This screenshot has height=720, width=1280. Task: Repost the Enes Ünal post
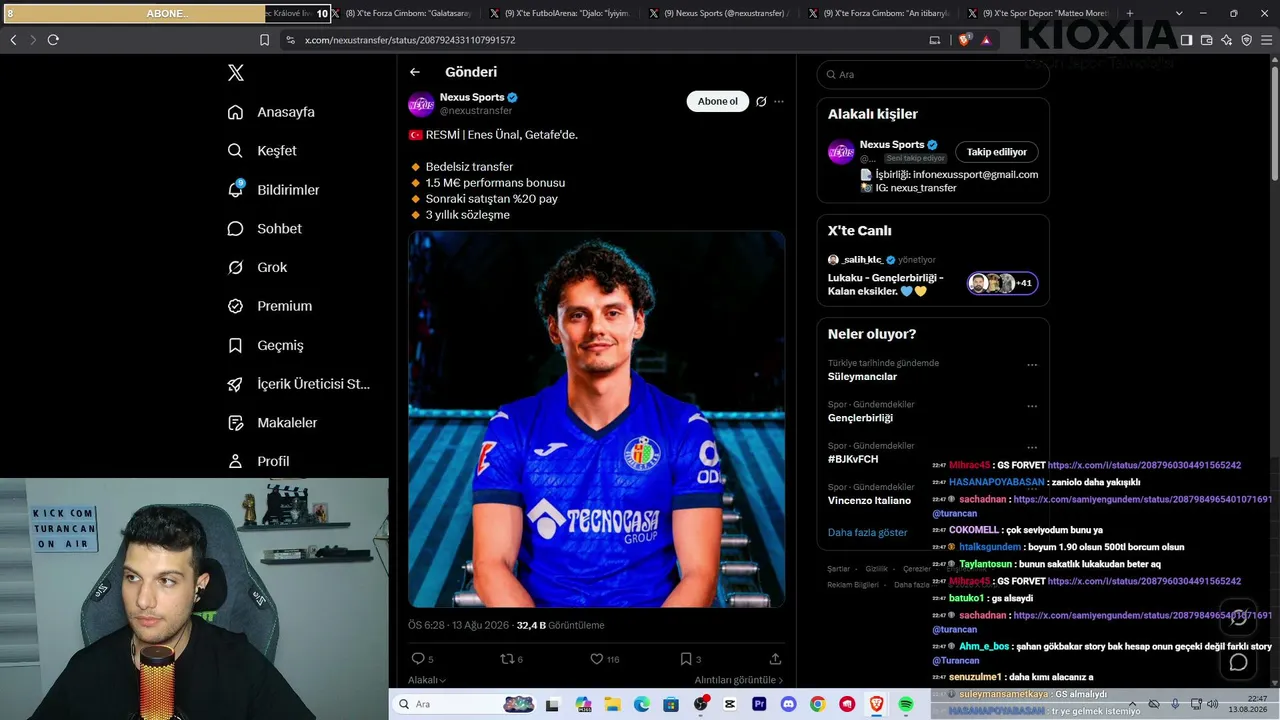[511, 659]
